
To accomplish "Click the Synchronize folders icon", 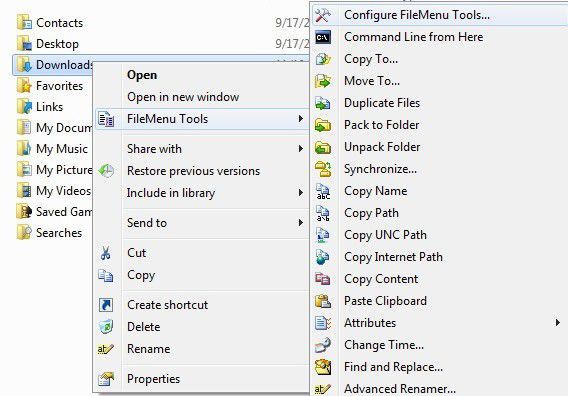I will (323, 169).
